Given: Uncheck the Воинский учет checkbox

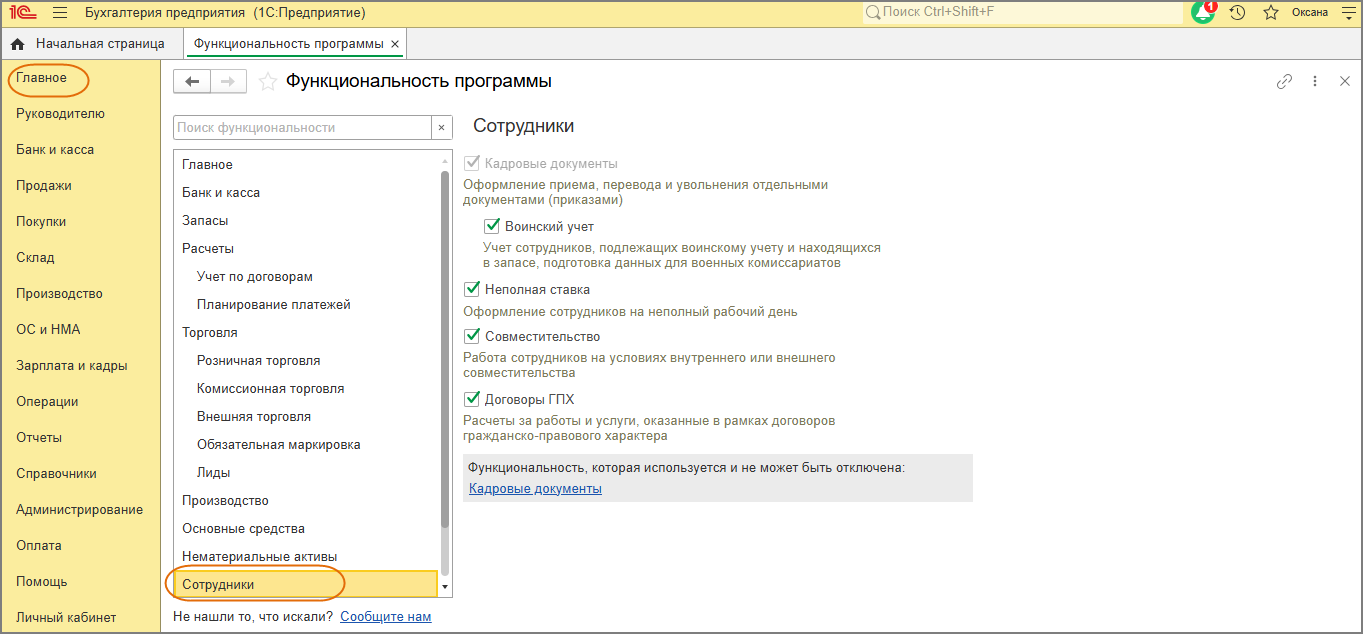Looking at the screenshot, I should [492, 226].
